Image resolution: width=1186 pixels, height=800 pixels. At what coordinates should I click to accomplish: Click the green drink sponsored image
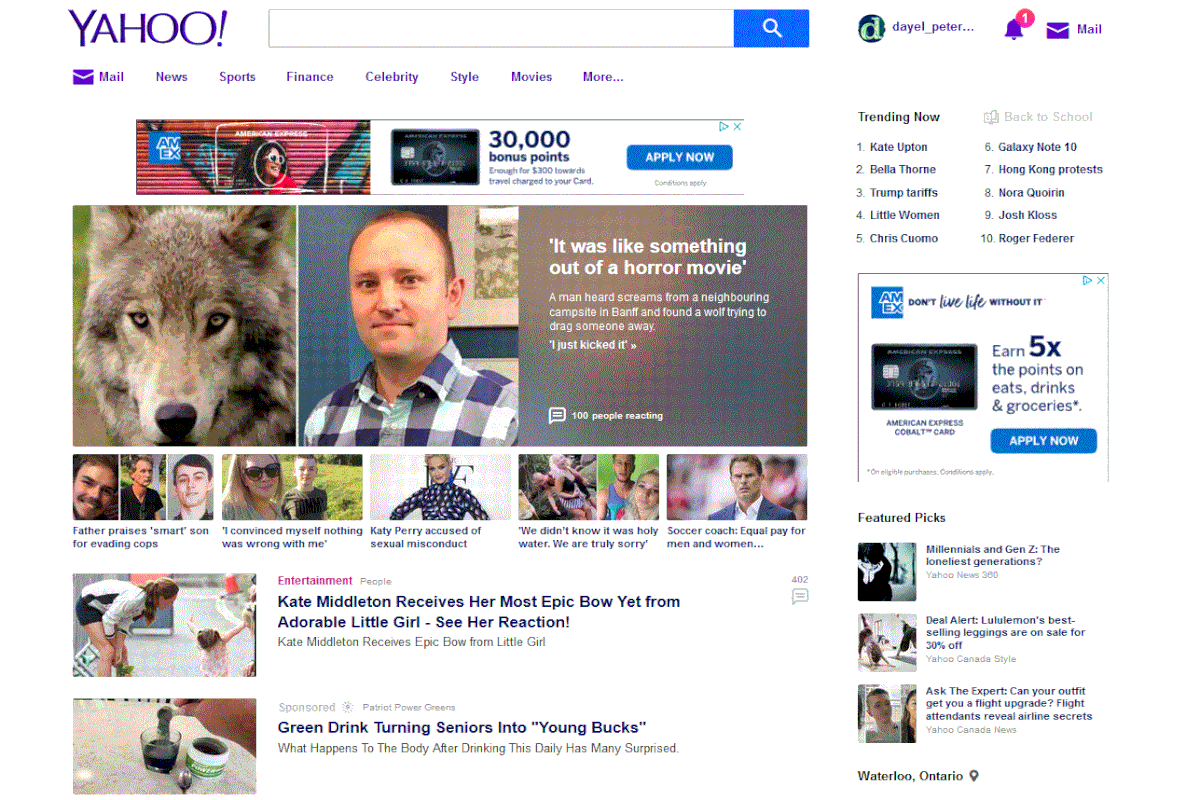pos(164,746)
